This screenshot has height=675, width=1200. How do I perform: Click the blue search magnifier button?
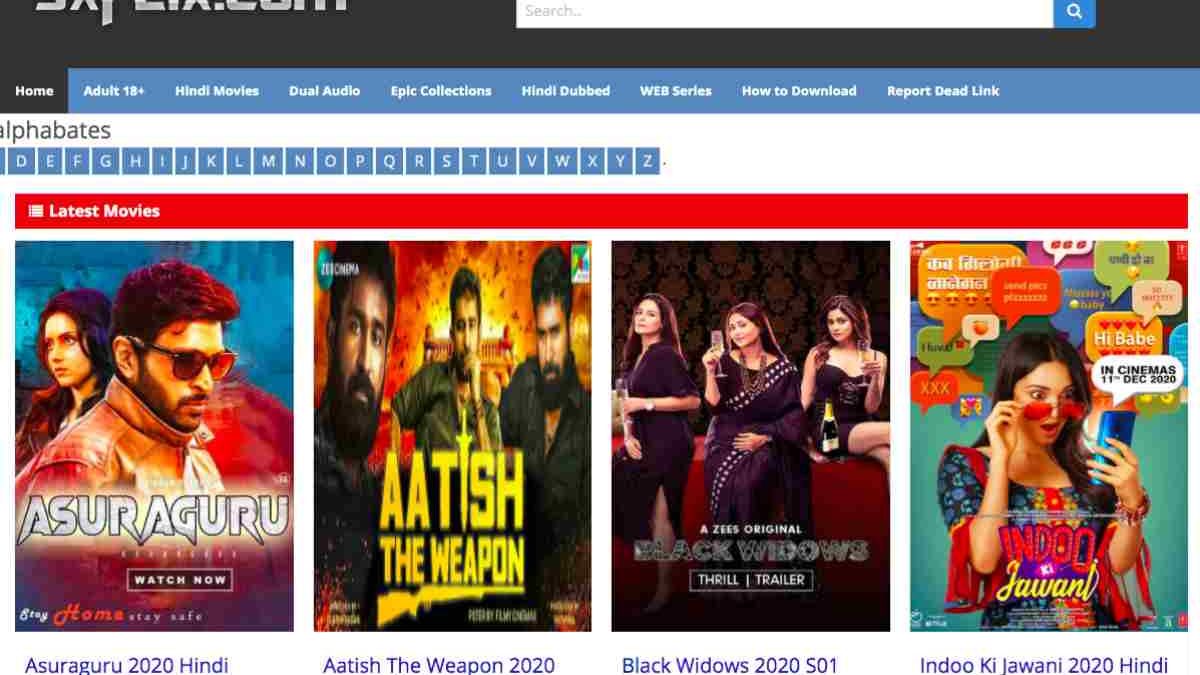click(1074, 12)
